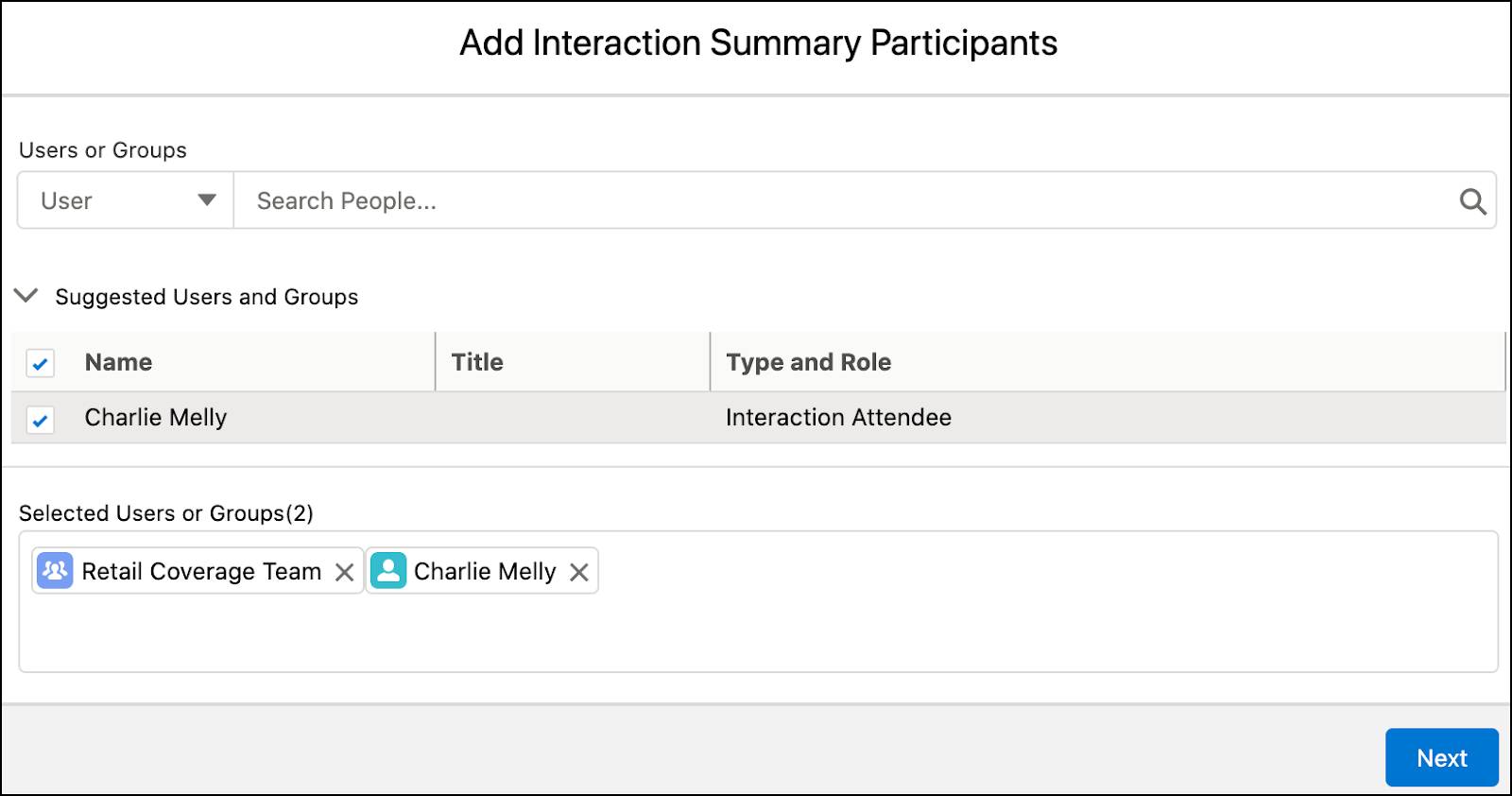This screenshot has width=1512, height=796.
Task: Click the Name column header
Action: [118, 362]
